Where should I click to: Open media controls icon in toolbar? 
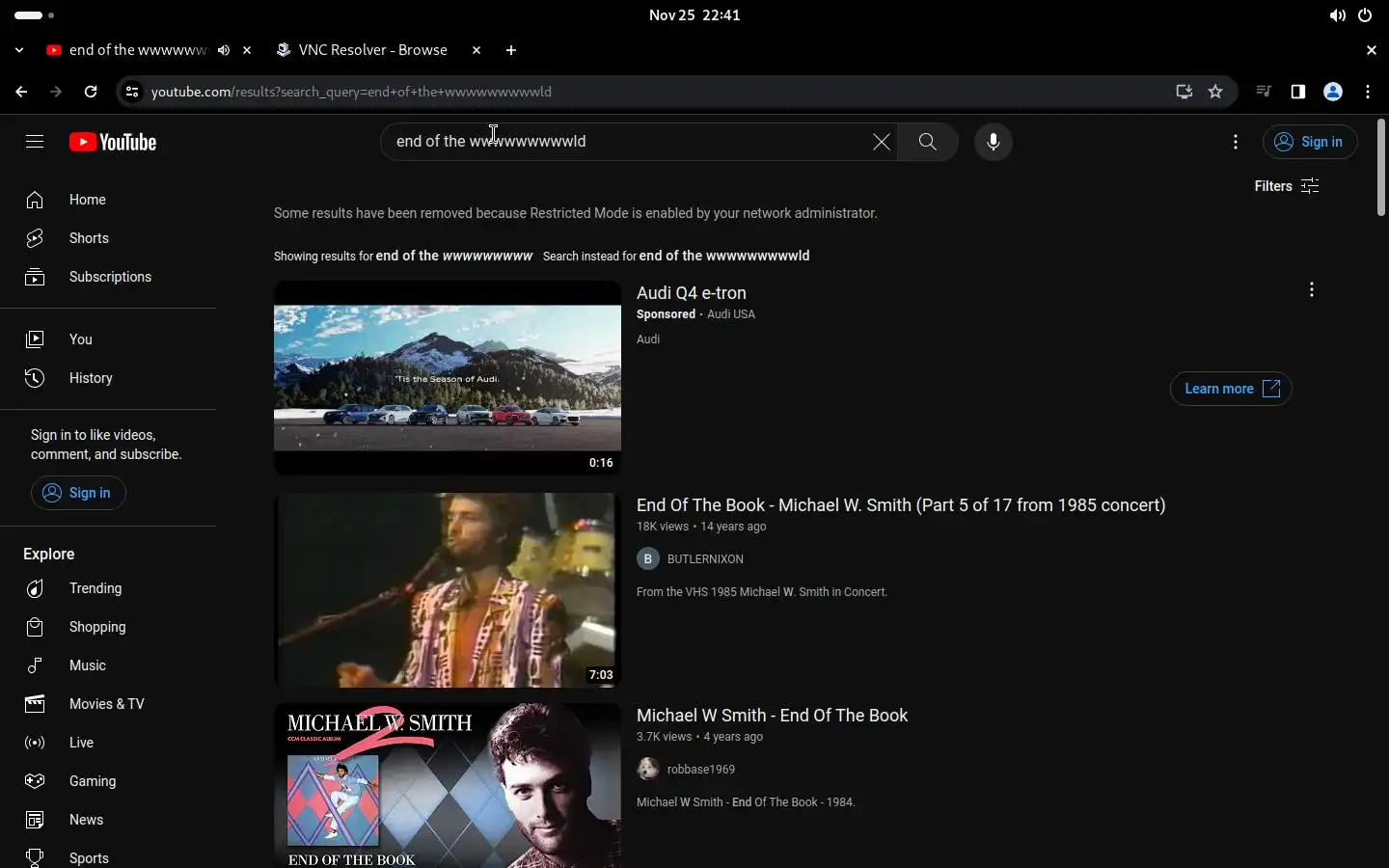click(1264, 92)
